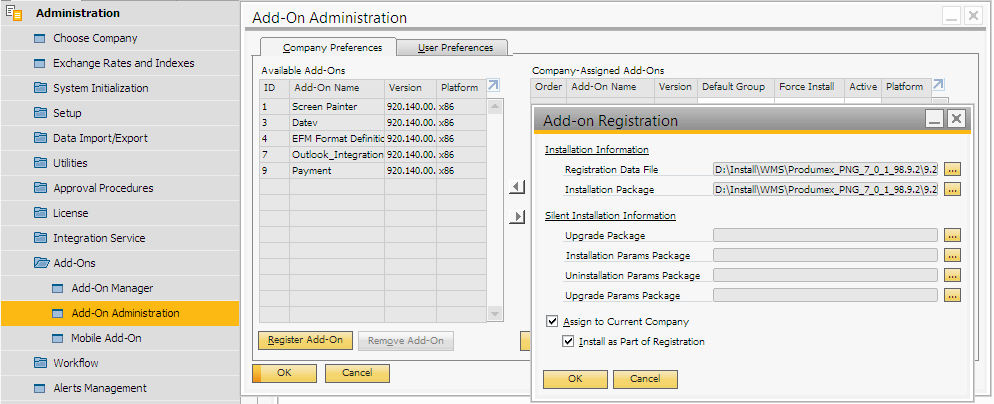
Task: Confirm Add-on Registration with OK
Action: 574,380
